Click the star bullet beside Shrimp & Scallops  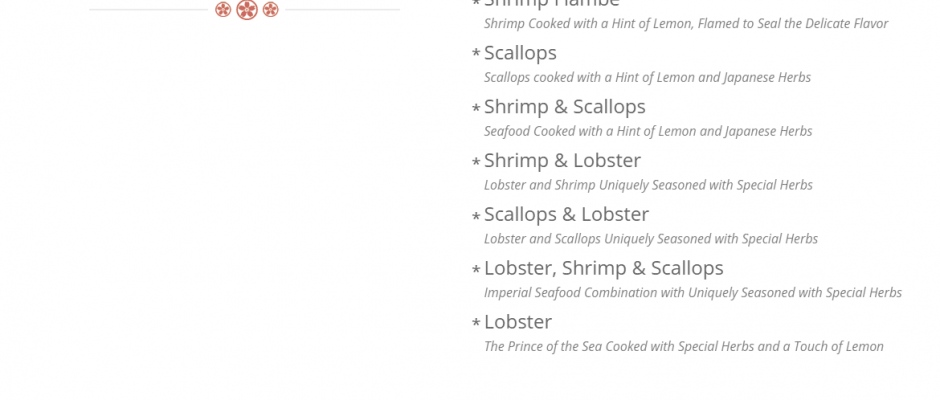(476, 108)
